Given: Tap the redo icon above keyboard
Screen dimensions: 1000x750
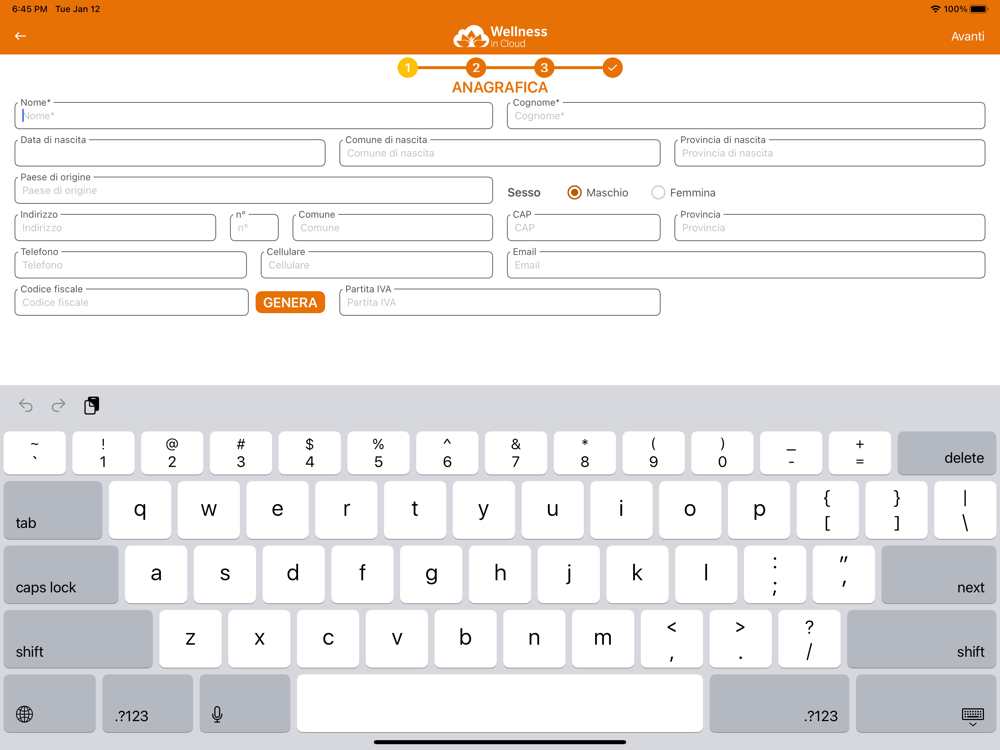Looking at the screenshot, I should (58, 406).
